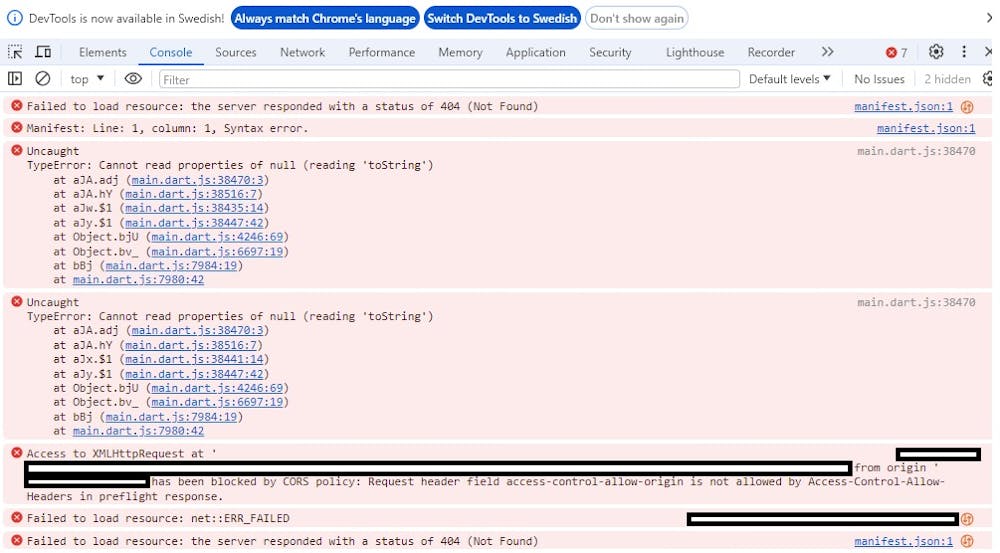Screen dimensions: 1000x553
Task: Click the red error count badge showing 7
Action: tap(896, 52)
